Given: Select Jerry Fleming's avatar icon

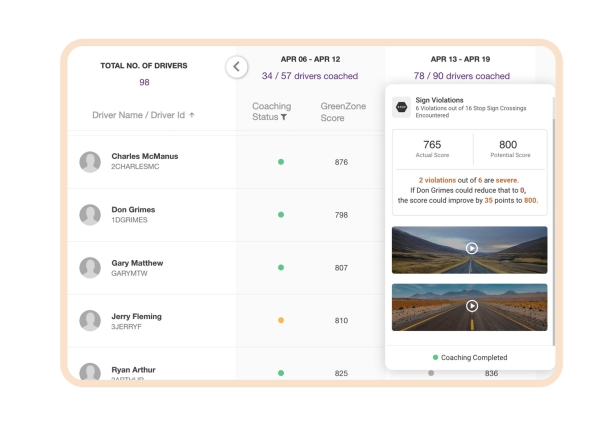Looking at the screenshot, I should click(91, 321).
